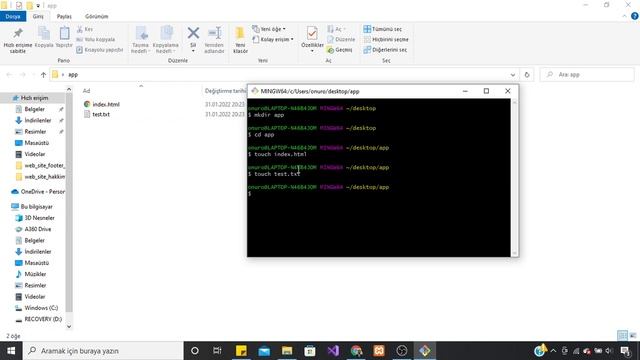The image size is (640, 360).
Task: Click the Kopyala ribbon icon
Action: point(44,33)
